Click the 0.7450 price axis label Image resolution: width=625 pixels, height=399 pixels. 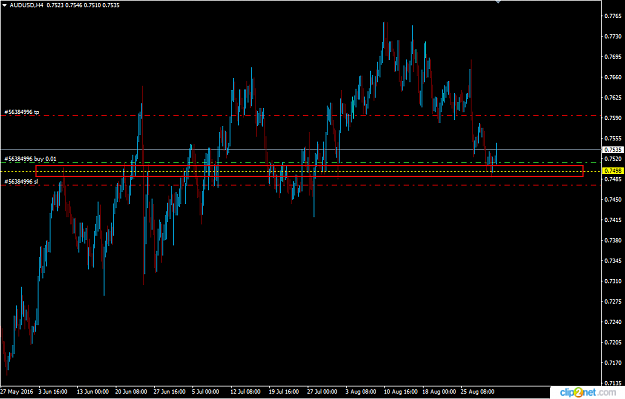pyautogui.click(x=613, y=199)
